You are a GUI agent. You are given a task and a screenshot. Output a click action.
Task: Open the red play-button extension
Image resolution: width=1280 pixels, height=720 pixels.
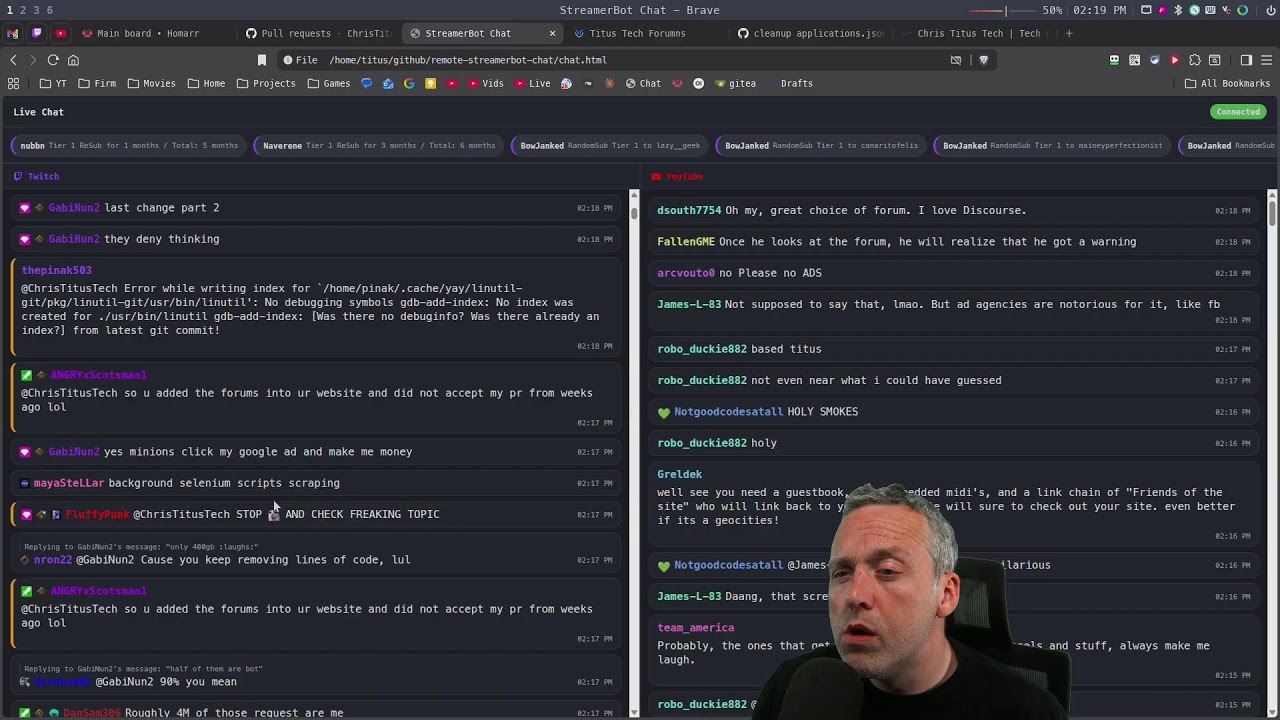pos(1174,60)
